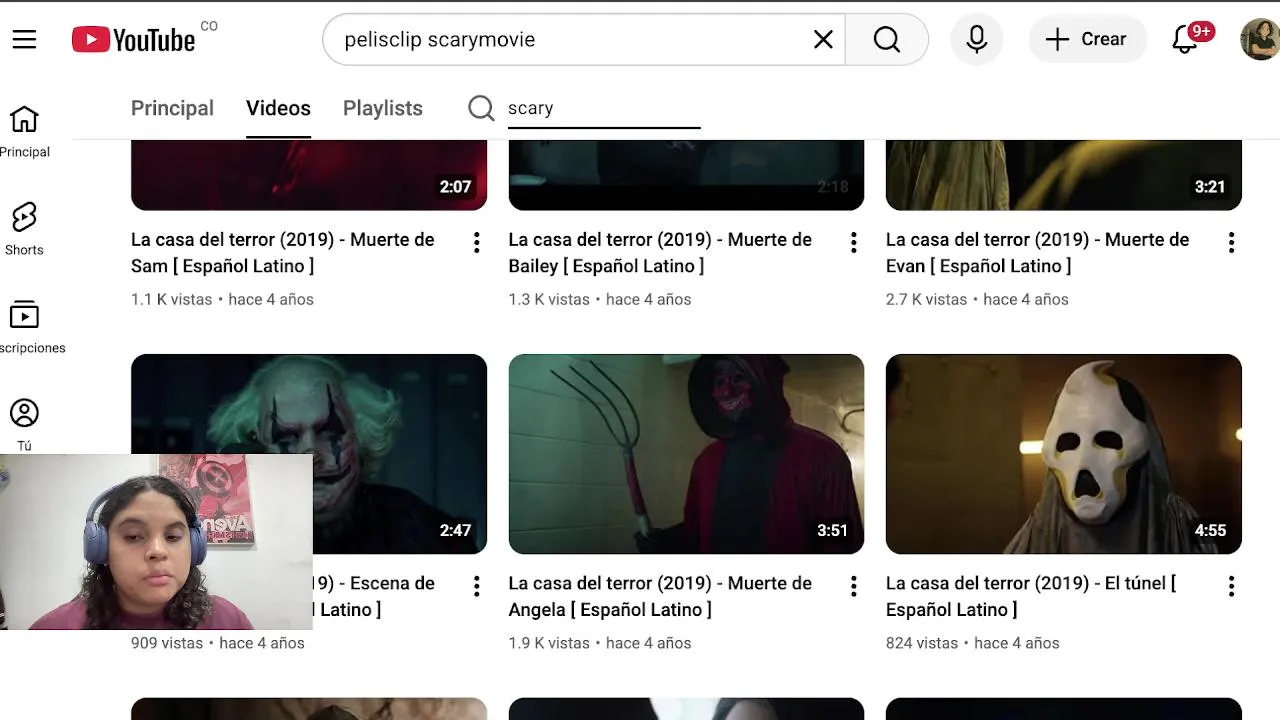Click '2.7 K vistas' text
The height and width of the screenshot is (720, 1280).
coord(926,299)
